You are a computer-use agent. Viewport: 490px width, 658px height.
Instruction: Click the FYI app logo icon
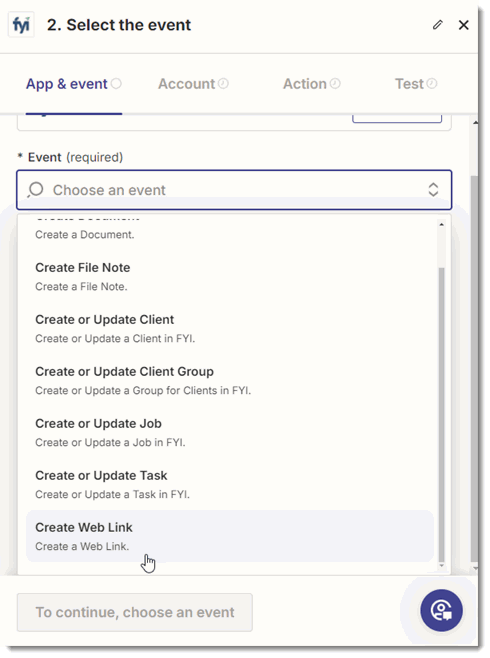click(21, 25)
